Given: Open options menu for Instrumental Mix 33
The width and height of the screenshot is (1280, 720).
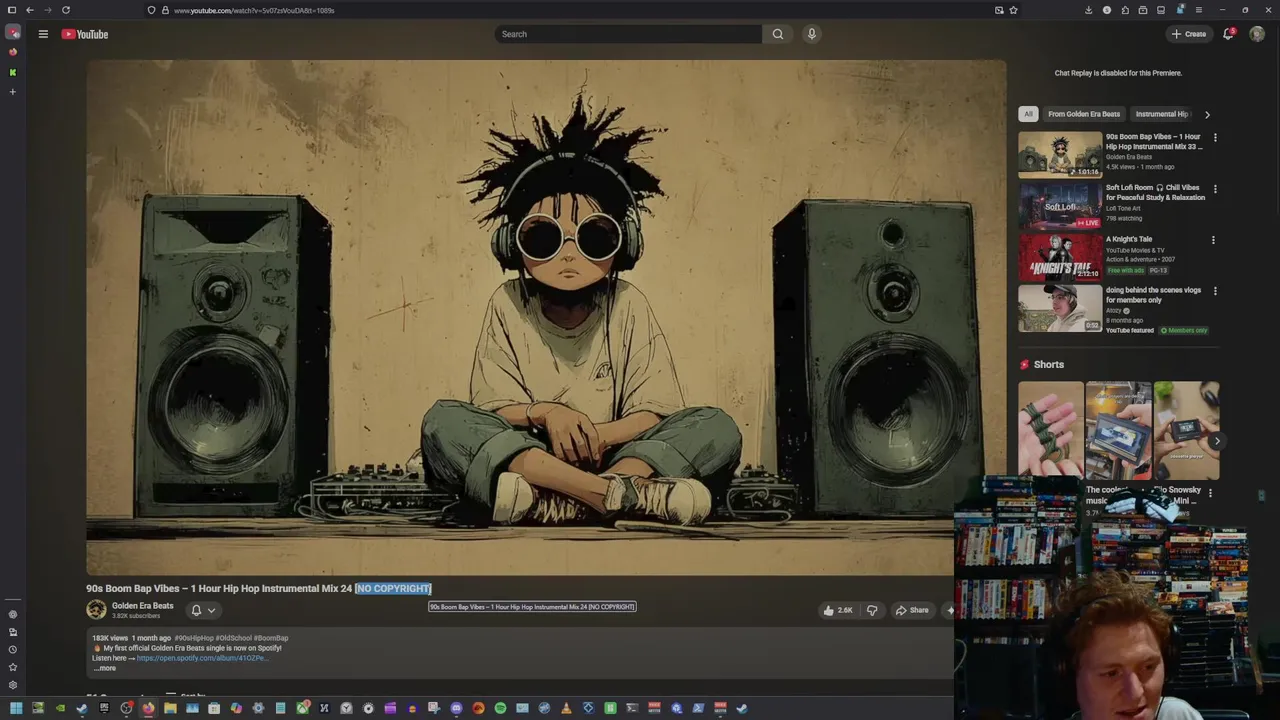Looking at the screenshot, I should point(1215,138).
